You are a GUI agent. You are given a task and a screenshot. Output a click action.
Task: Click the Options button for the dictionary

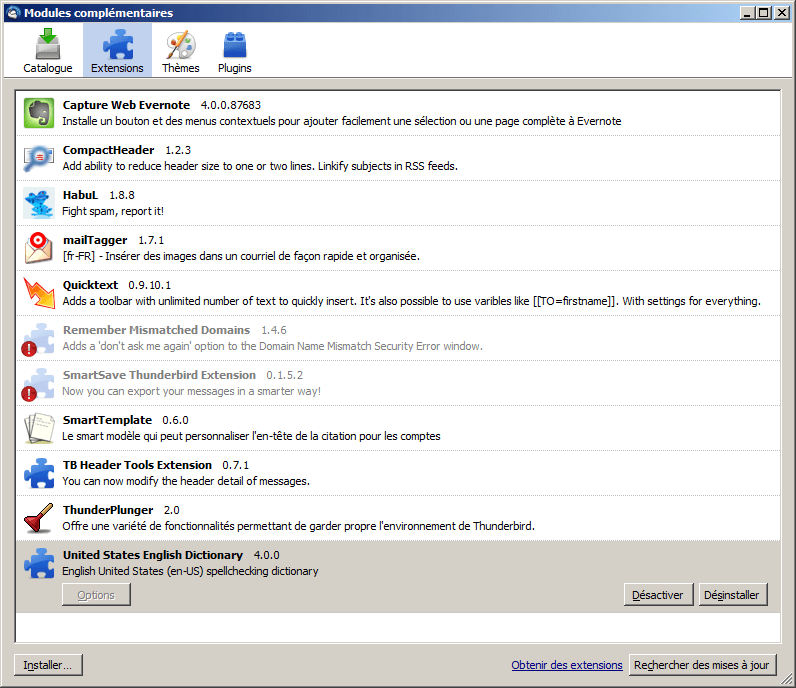96,595
